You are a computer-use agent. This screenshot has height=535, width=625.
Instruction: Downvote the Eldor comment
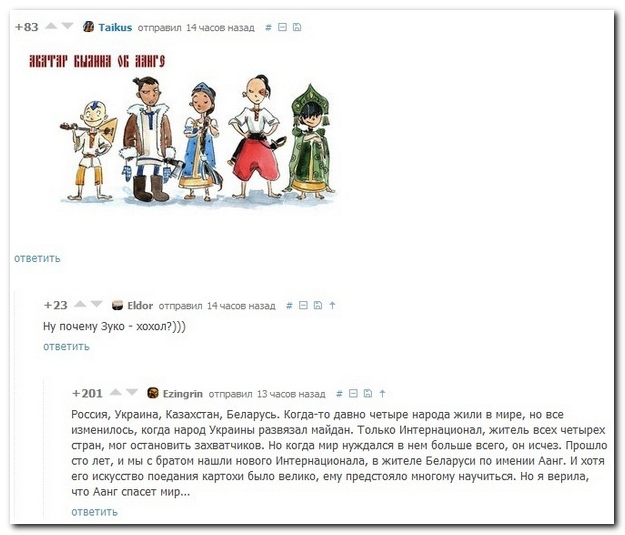(96, 305)
